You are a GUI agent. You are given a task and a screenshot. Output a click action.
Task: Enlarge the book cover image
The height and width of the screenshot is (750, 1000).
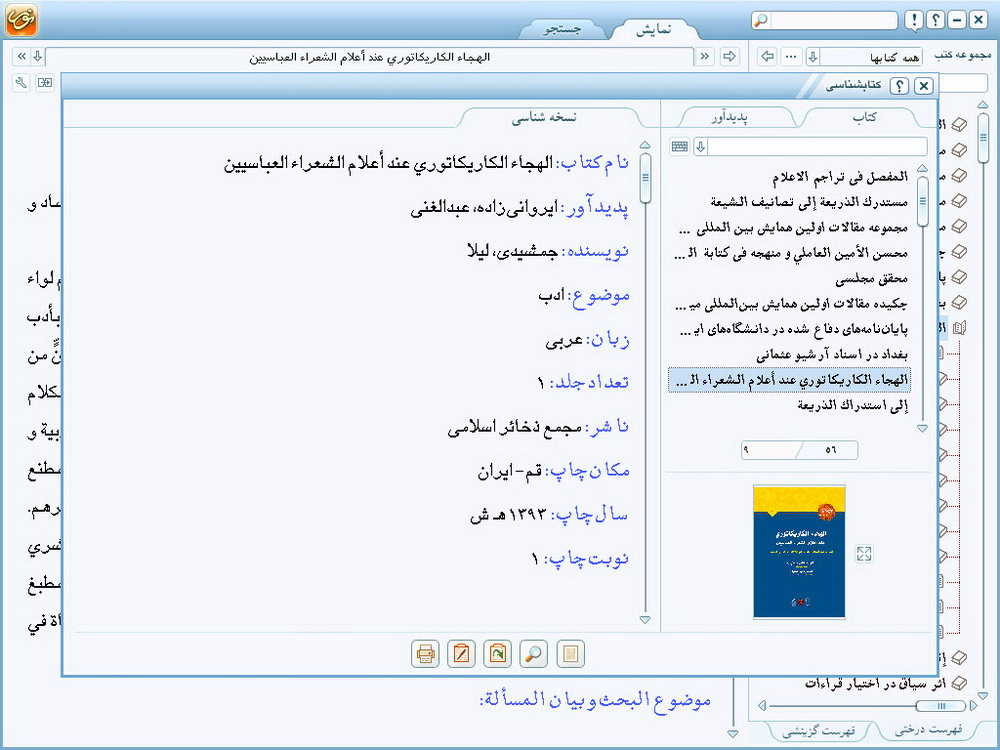tap(864, 554)
